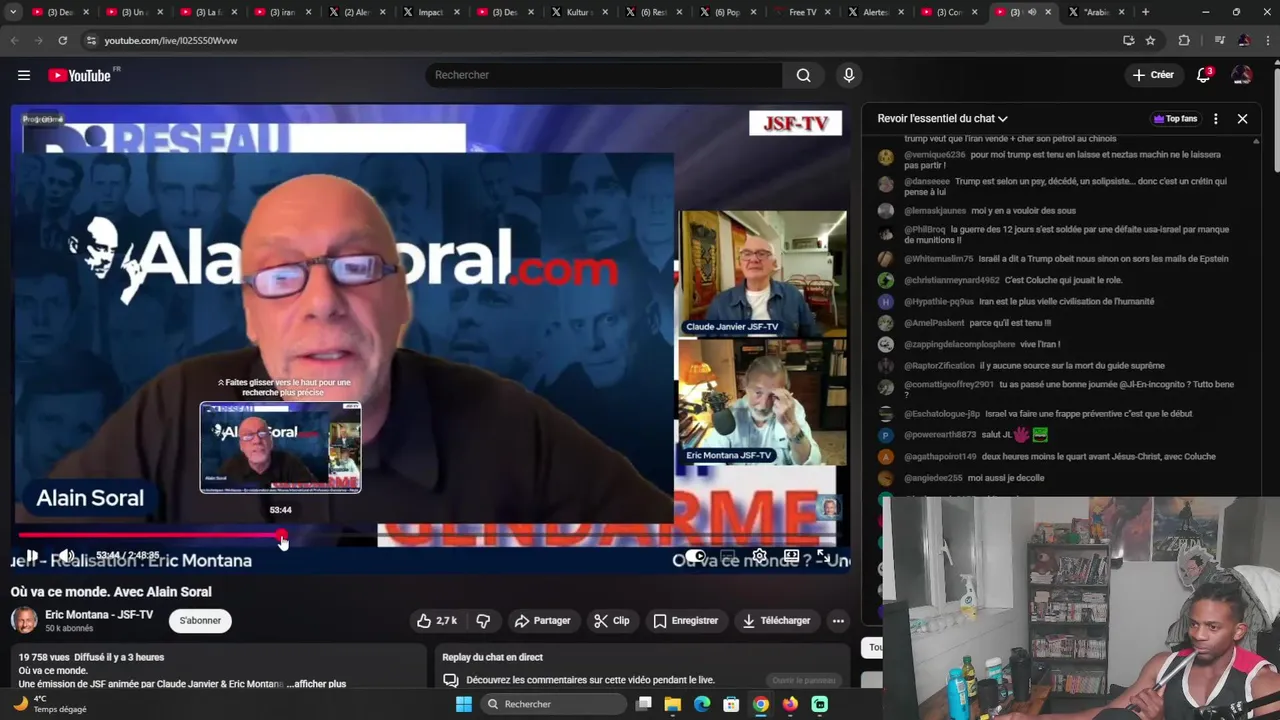Viewport: 1280px width, 720px height.
Task: Open channel name 'Eric Montana - JSF-TV'
Action: pos(99,614)
